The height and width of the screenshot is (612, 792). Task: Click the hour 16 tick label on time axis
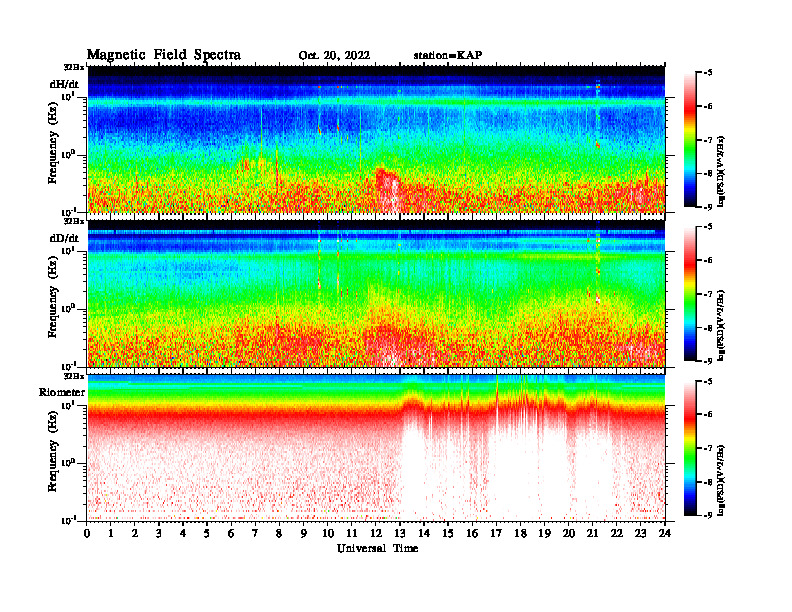tap(472, 533)
